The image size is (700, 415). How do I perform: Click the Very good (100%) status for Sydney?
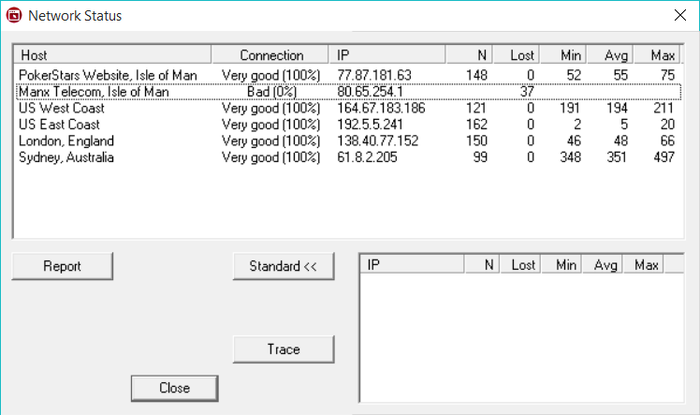click(271, 158)
